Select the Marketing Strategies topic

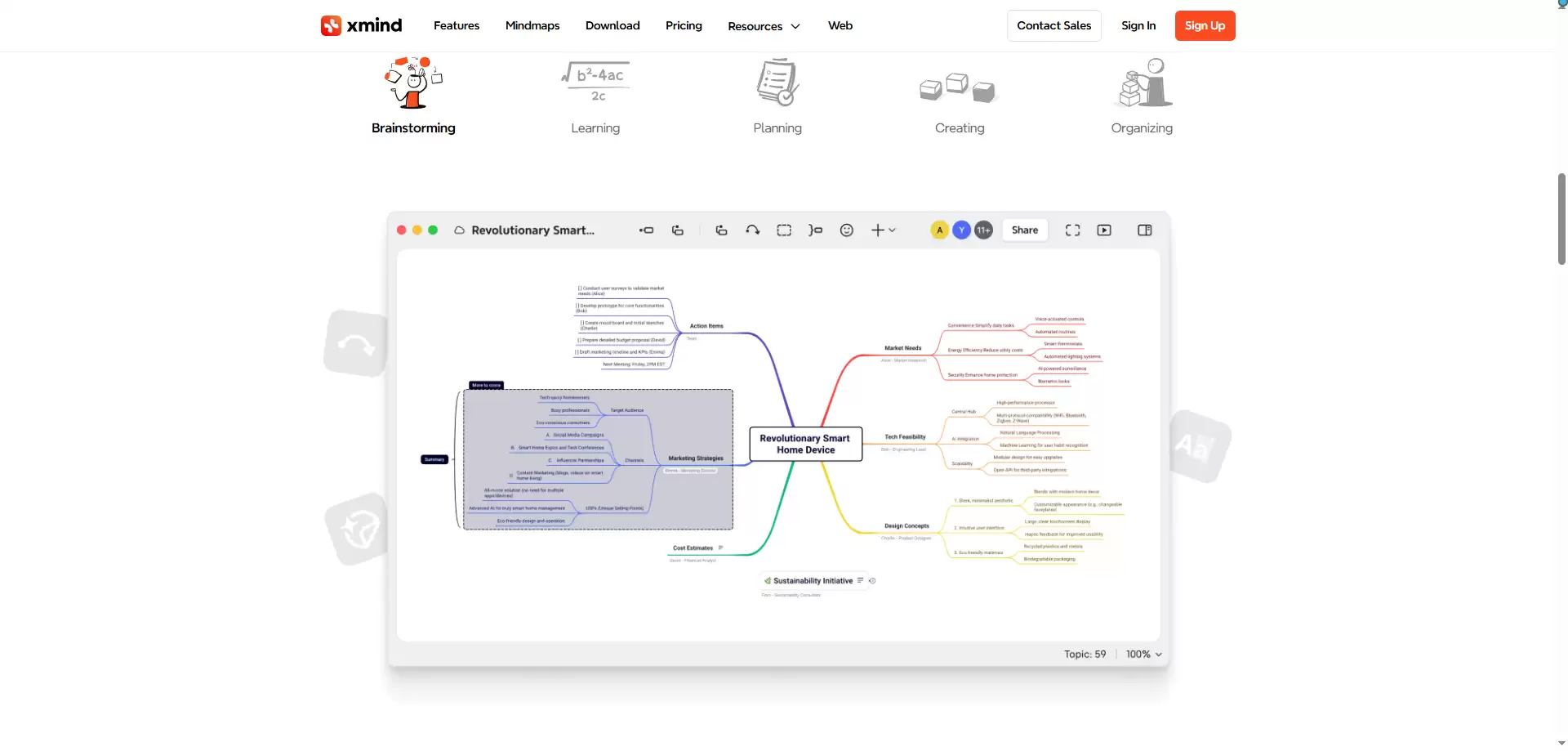(x=696, y=458)
